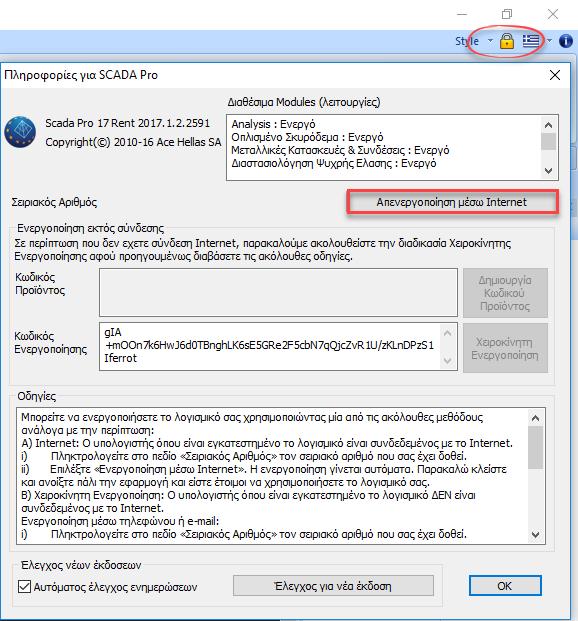Select Analysis : Ενεργό module line
Screen dimensions: 578x621
[273, 124]
